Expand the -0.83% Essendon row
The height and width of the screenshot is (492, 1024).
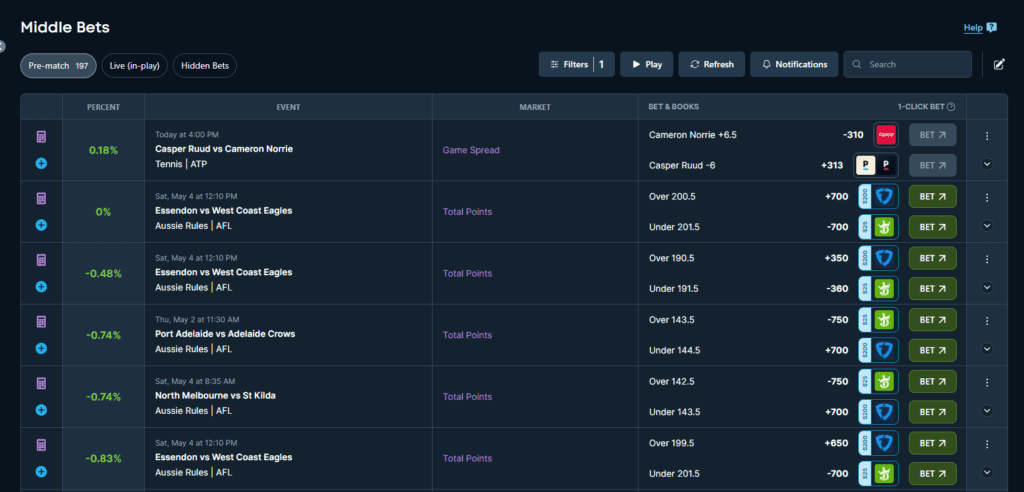987,472
